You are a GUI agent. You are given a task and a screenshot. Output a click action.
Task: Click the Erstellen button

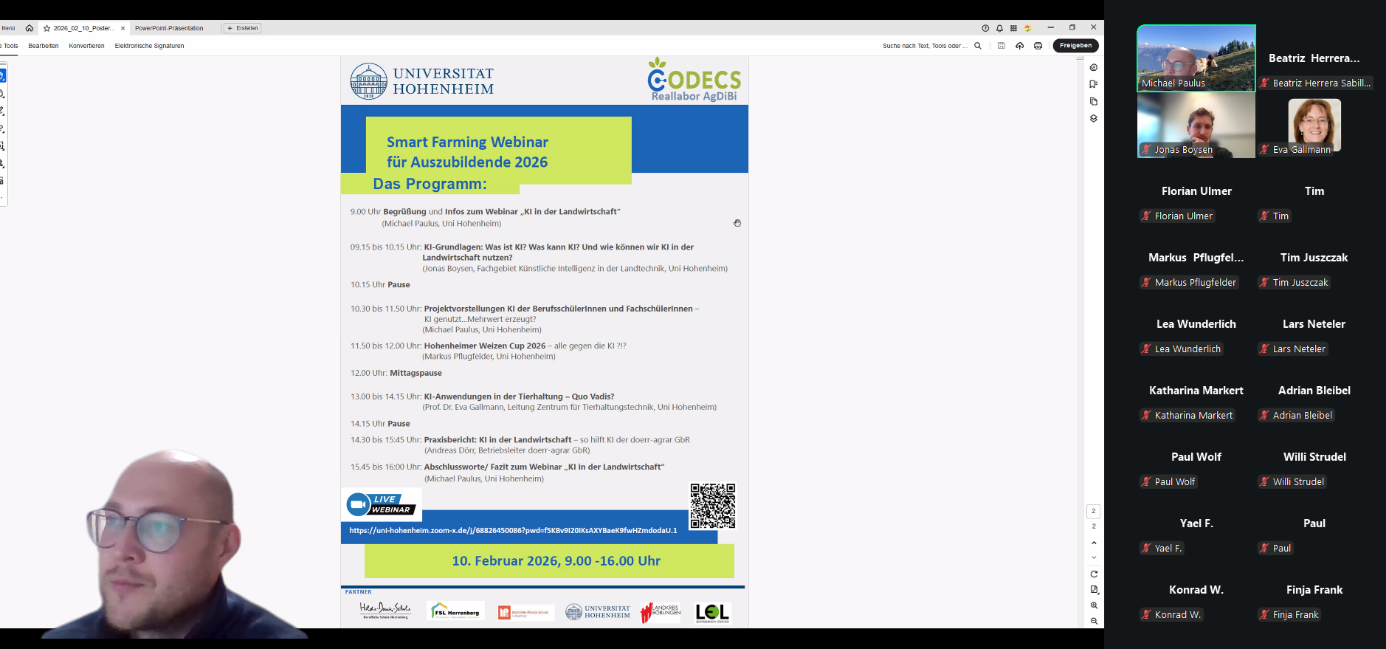pos(242,28)
